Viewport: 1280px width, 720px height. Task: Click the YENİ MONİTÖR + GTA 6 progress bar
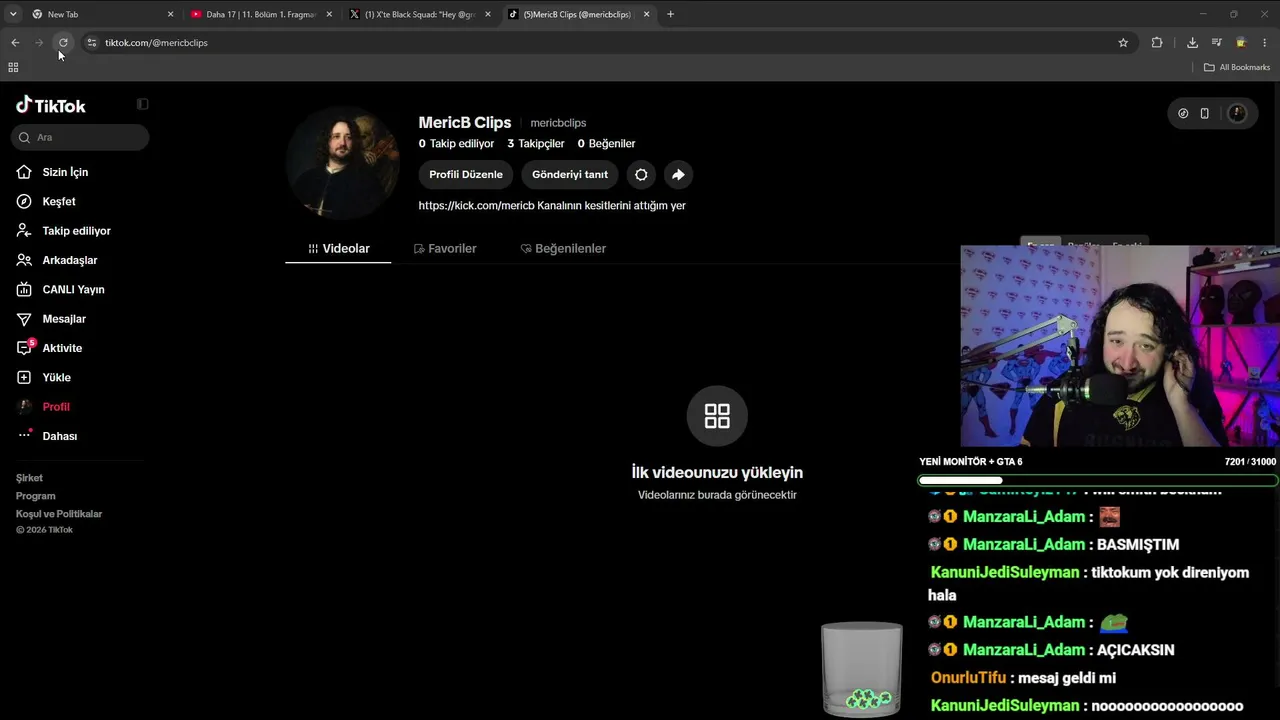click(x=1097, y=481)
